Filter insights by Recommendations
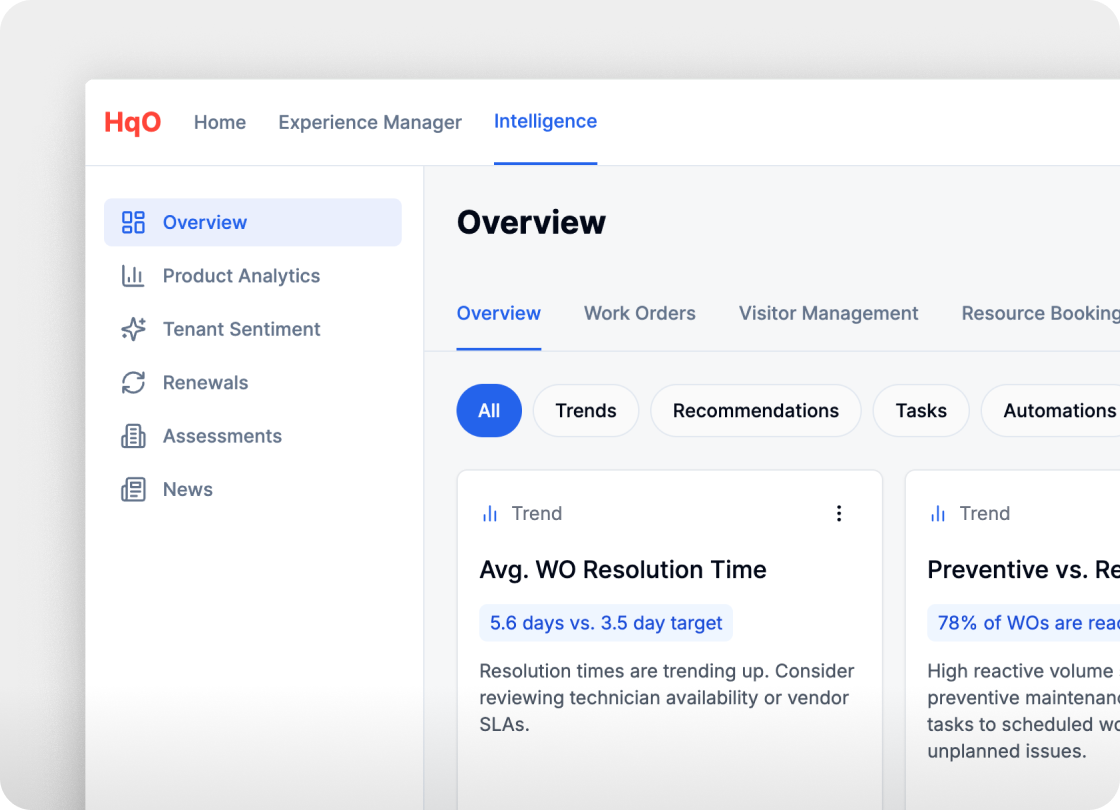Image resolution: width=1120 pixels, height=810 pixels. point(755,411)
